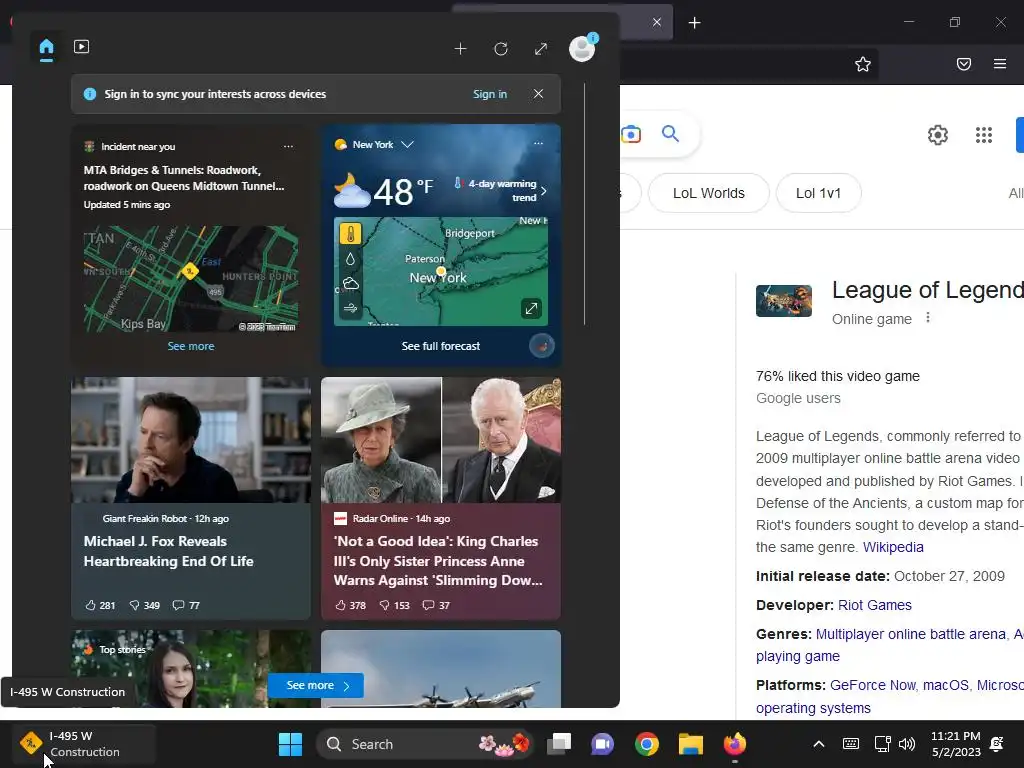Open the macOS platform link

click(x=946, y=685)
